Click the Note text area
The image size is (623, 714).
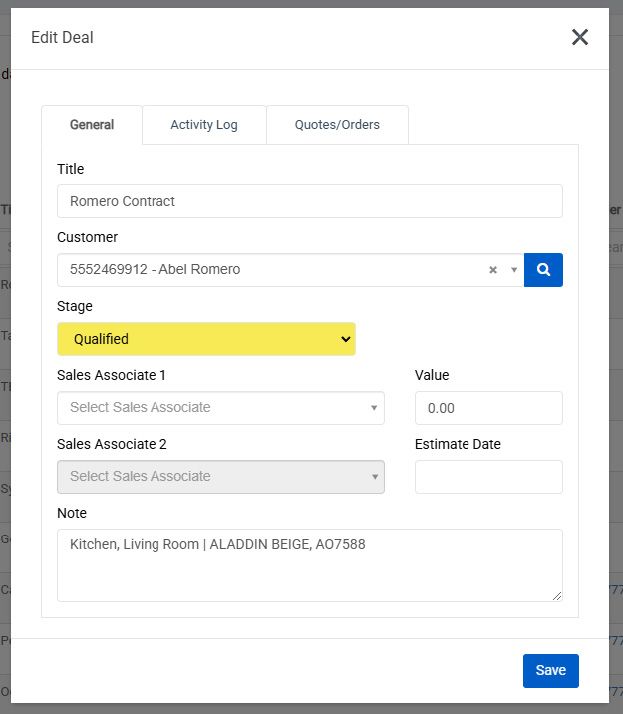(x=310, y=565)
